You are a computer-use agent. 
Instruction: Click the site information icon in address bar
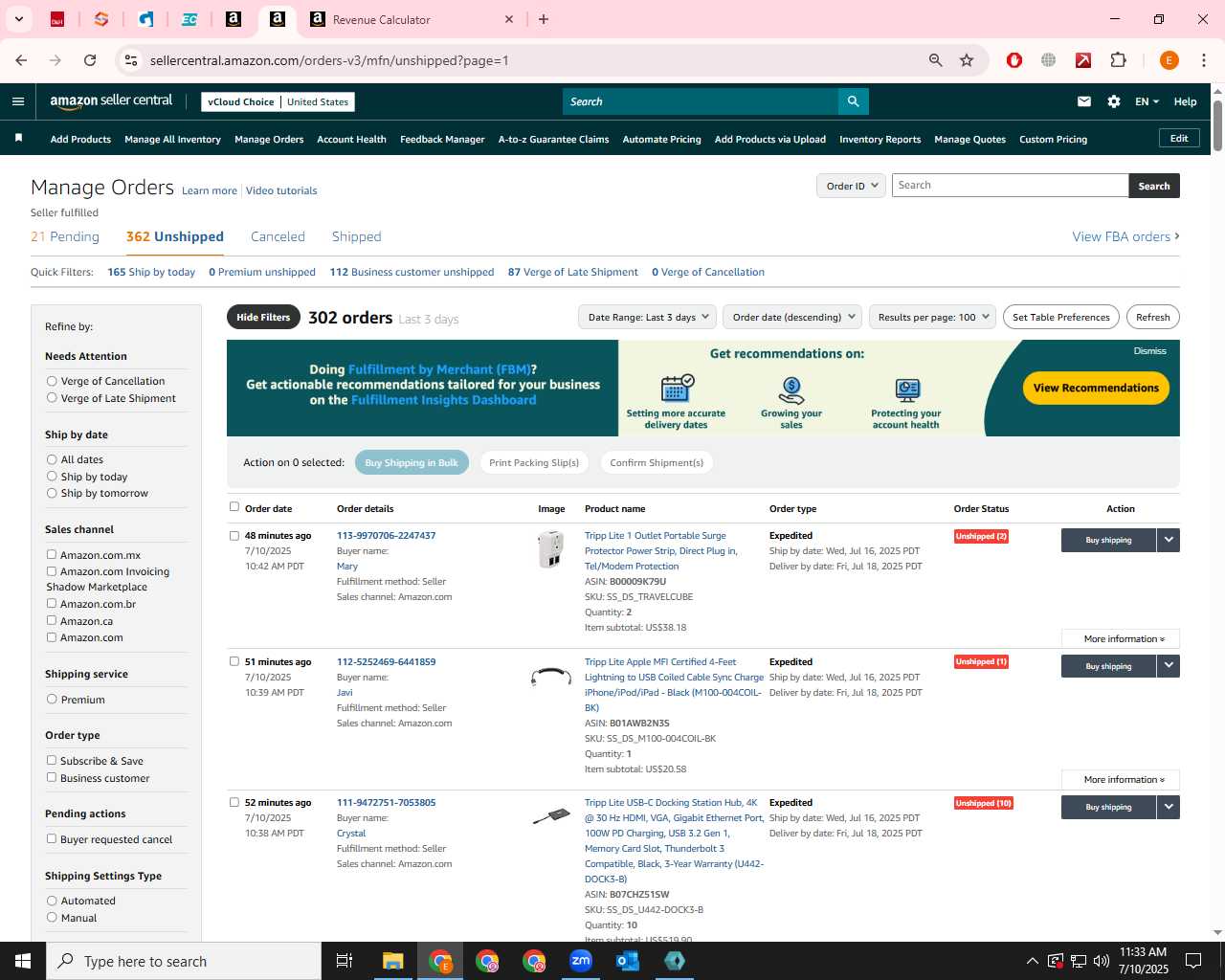coord(132,60)
